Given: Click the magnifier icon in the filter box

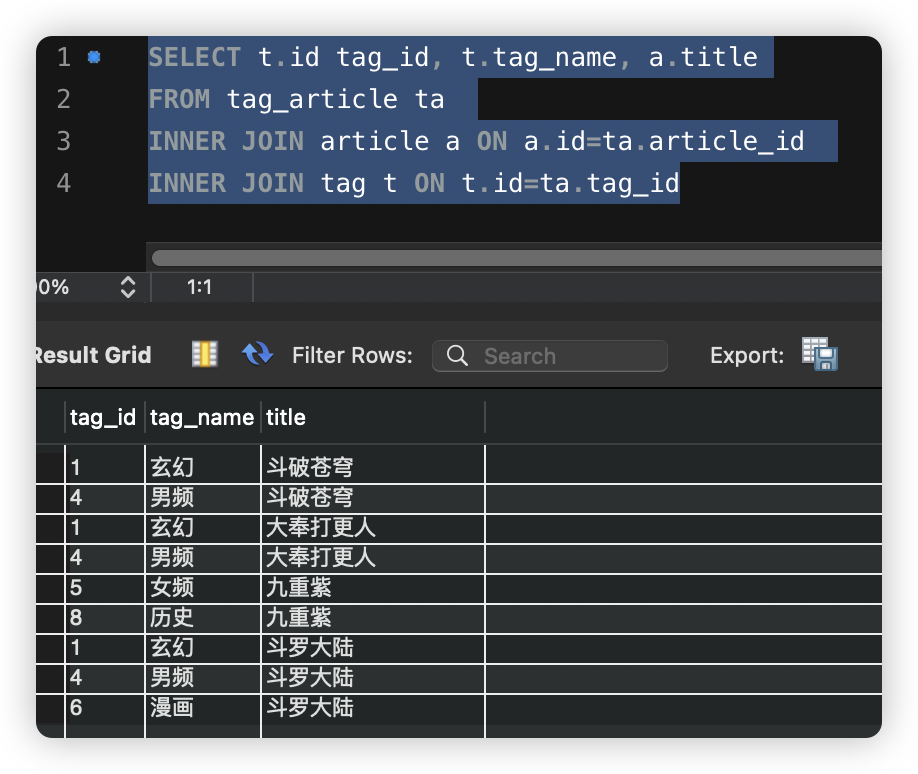Looking at the screenshot, I should [x=458, y=356].
